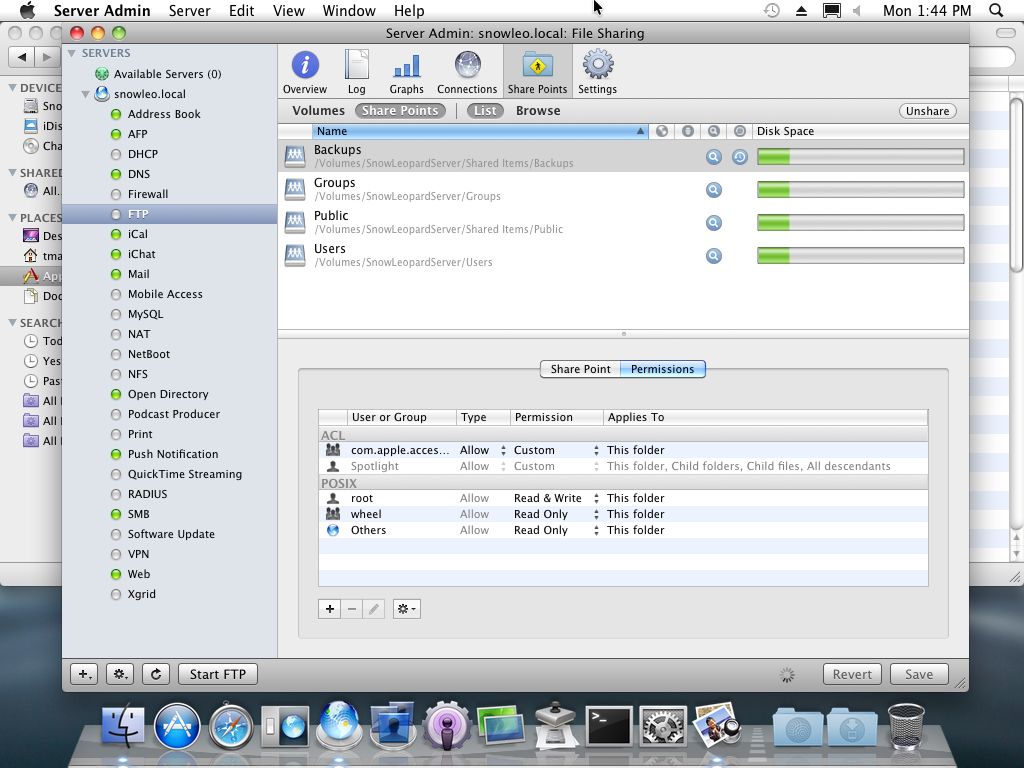The image size is (1024, 768).
Task: Open the Edit menu
Action: coord(241,10)
